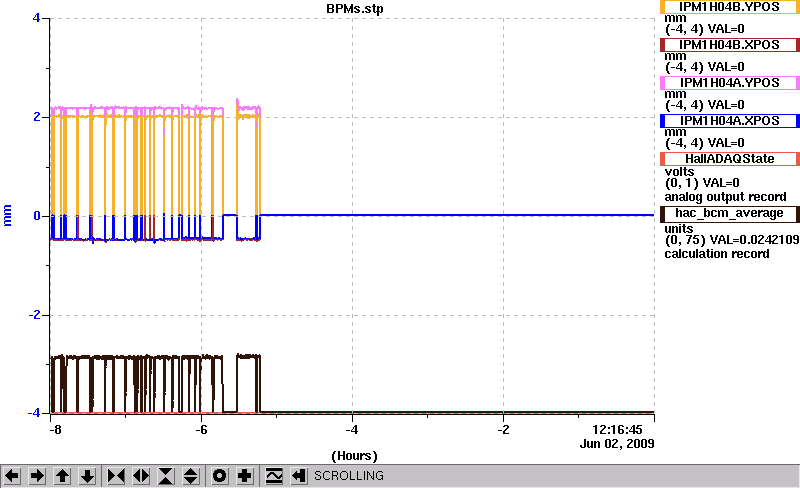Click the pan down arrow icon

click(87, 476)
